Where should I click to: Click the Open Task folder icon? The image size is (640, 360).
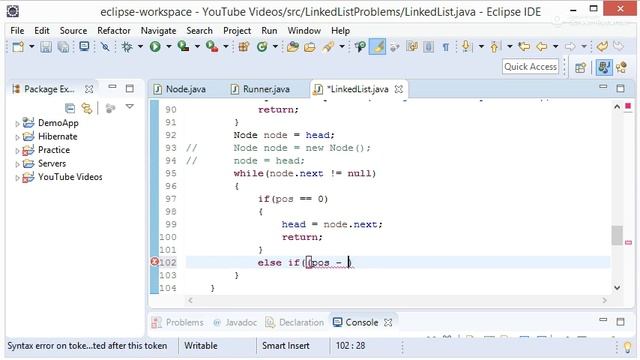point(310,47)
